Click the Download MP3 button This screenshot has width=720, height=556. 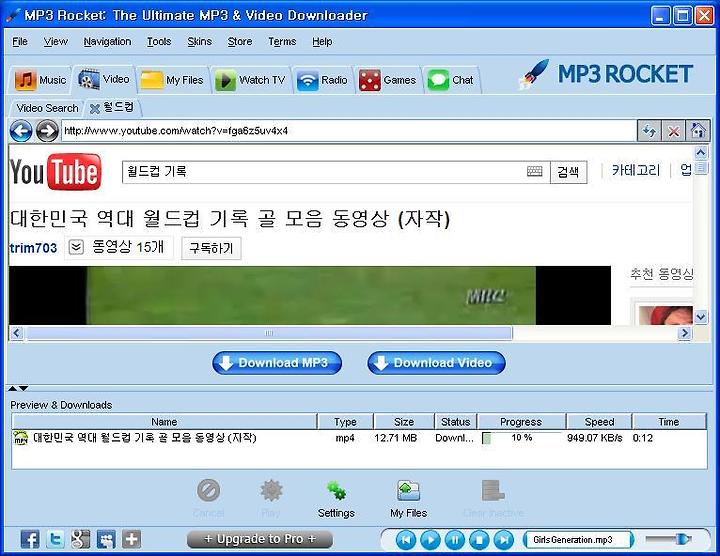(277, 363)
